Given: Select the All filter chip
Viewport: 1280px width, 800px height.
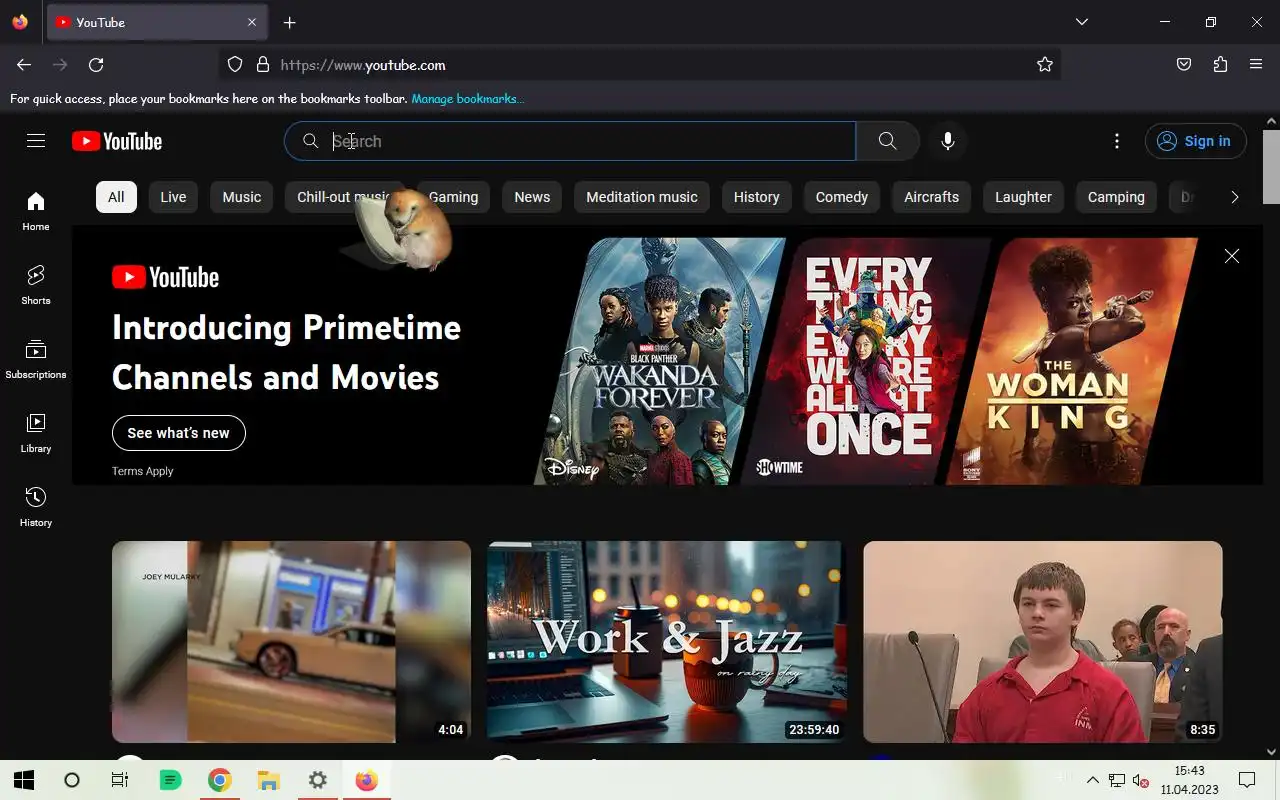Looking at the screenshot, I should point(116,197).
